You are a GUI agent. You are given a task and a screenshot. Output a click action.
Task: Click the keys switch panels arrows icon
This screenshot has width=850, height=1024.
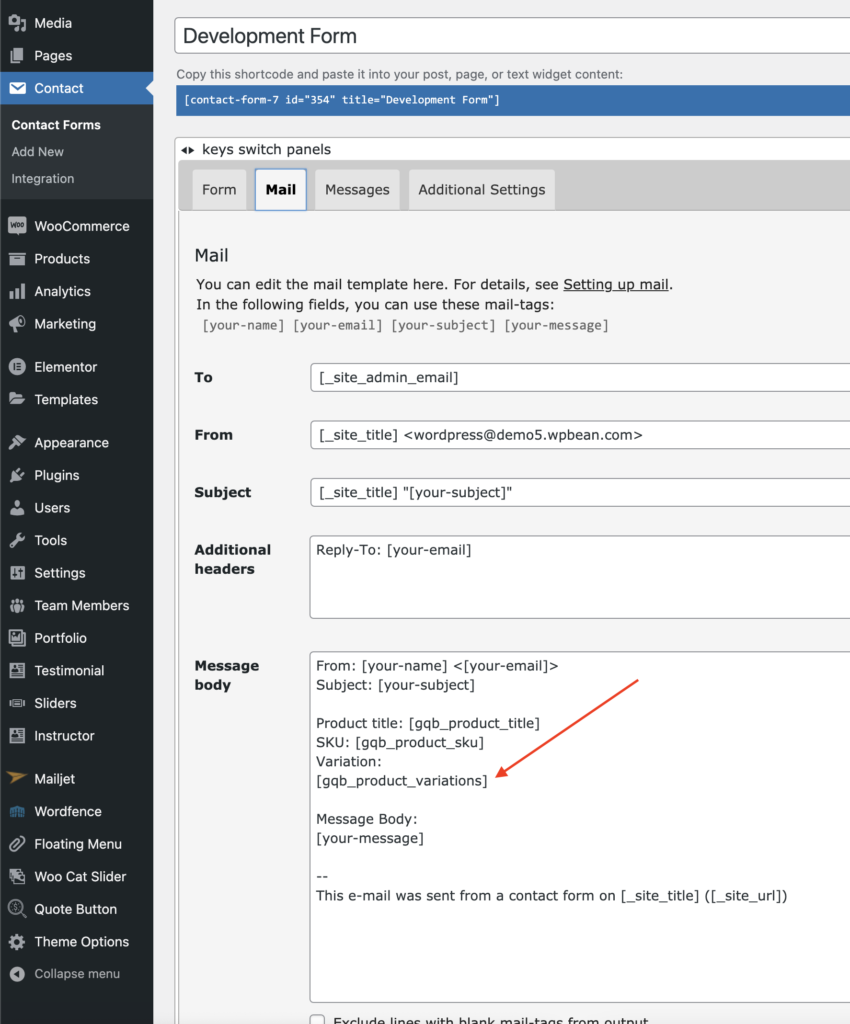click(x=188, y=150)
